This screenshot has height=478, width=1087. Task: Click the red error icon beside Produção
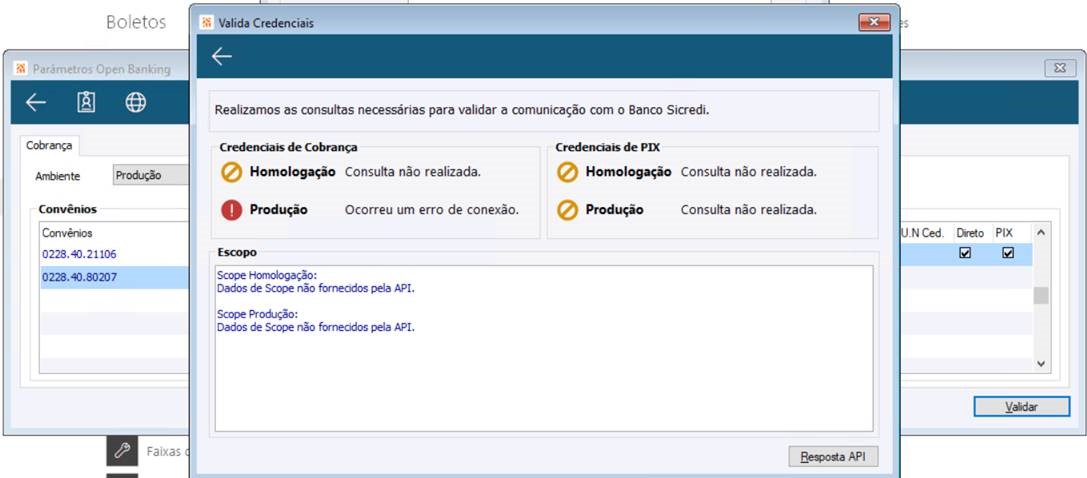coord(232,210)
